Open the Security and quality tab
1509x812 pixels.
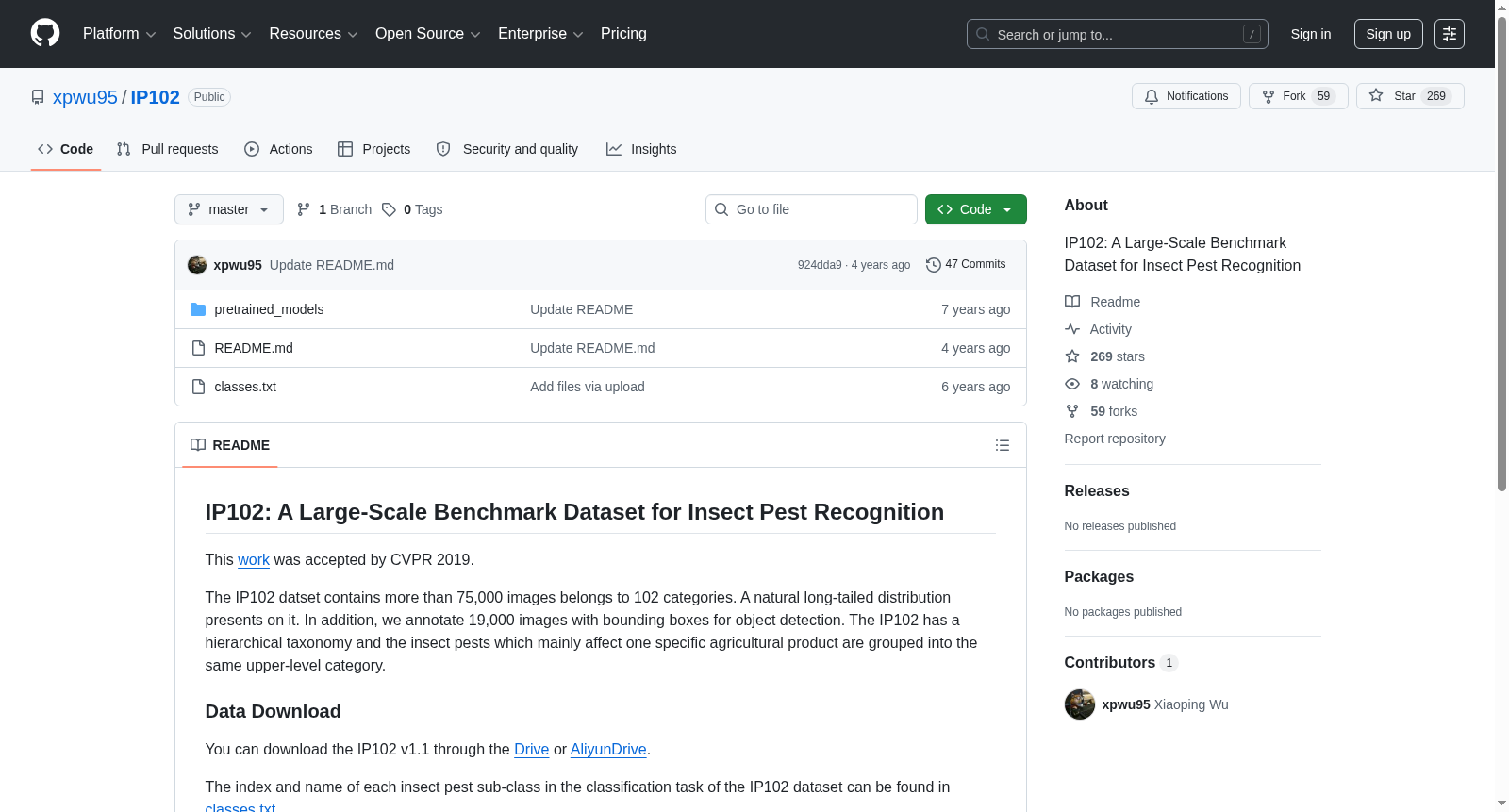(507, 149)
